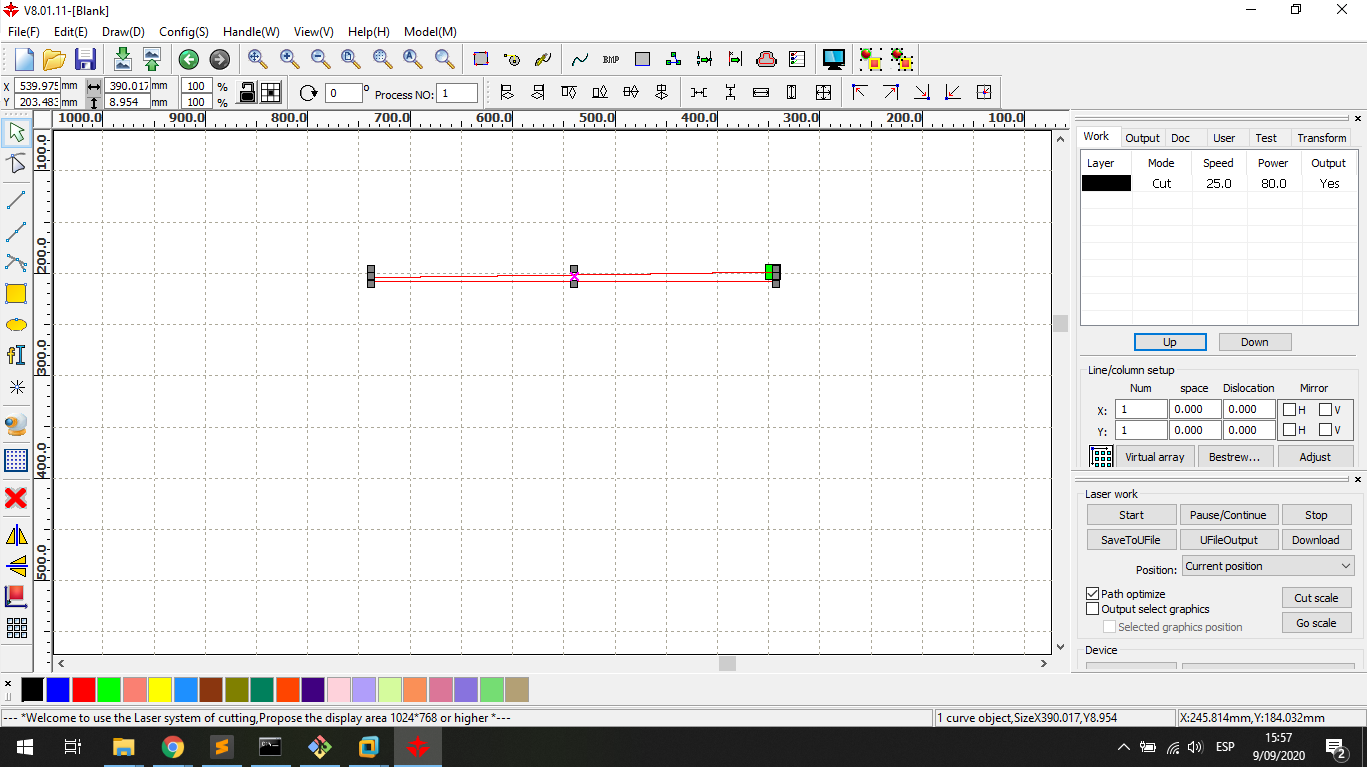
Task: Click the SaveToUFile button
Action: click(1132, 540)
